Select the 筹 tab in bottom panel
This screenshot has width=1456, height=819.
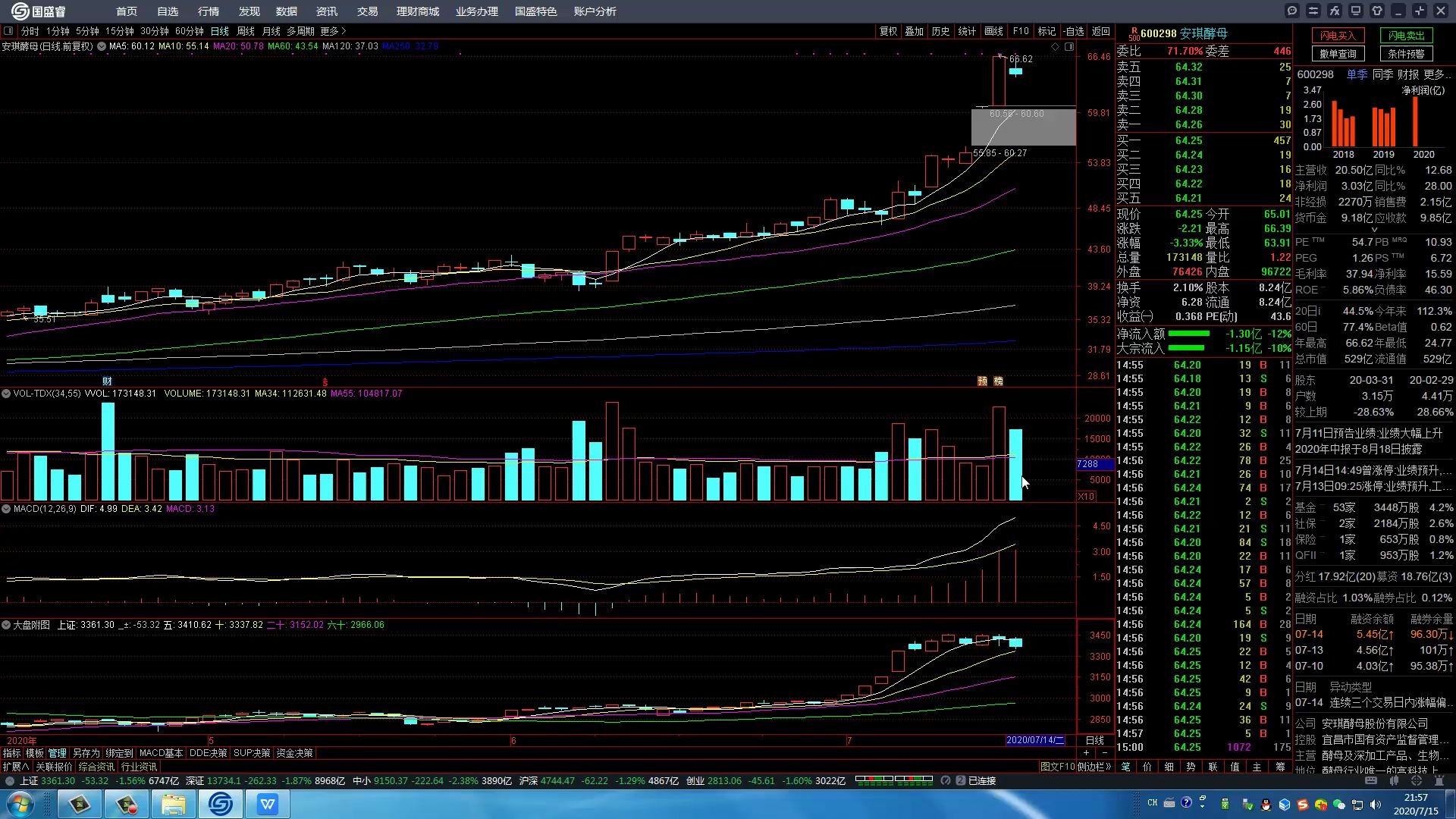pos(1281,767)
